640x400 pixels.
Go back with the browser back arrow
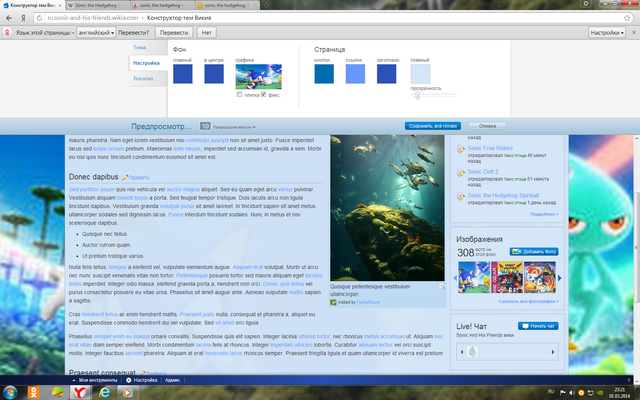tap(9, 18)
